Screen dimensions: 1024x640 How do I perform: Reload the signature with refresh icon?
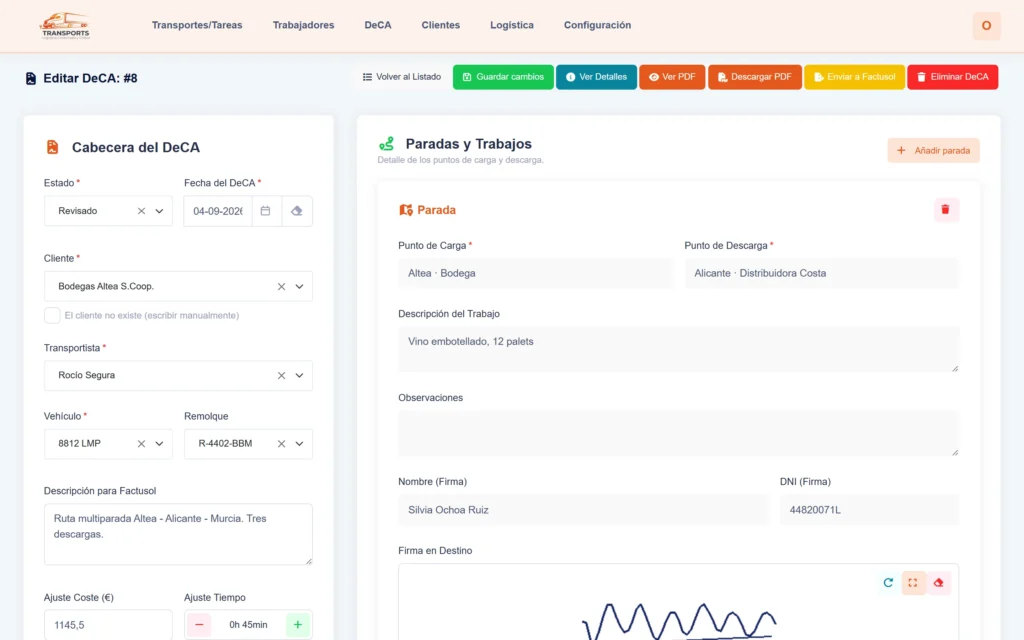(x=888, y=583)
